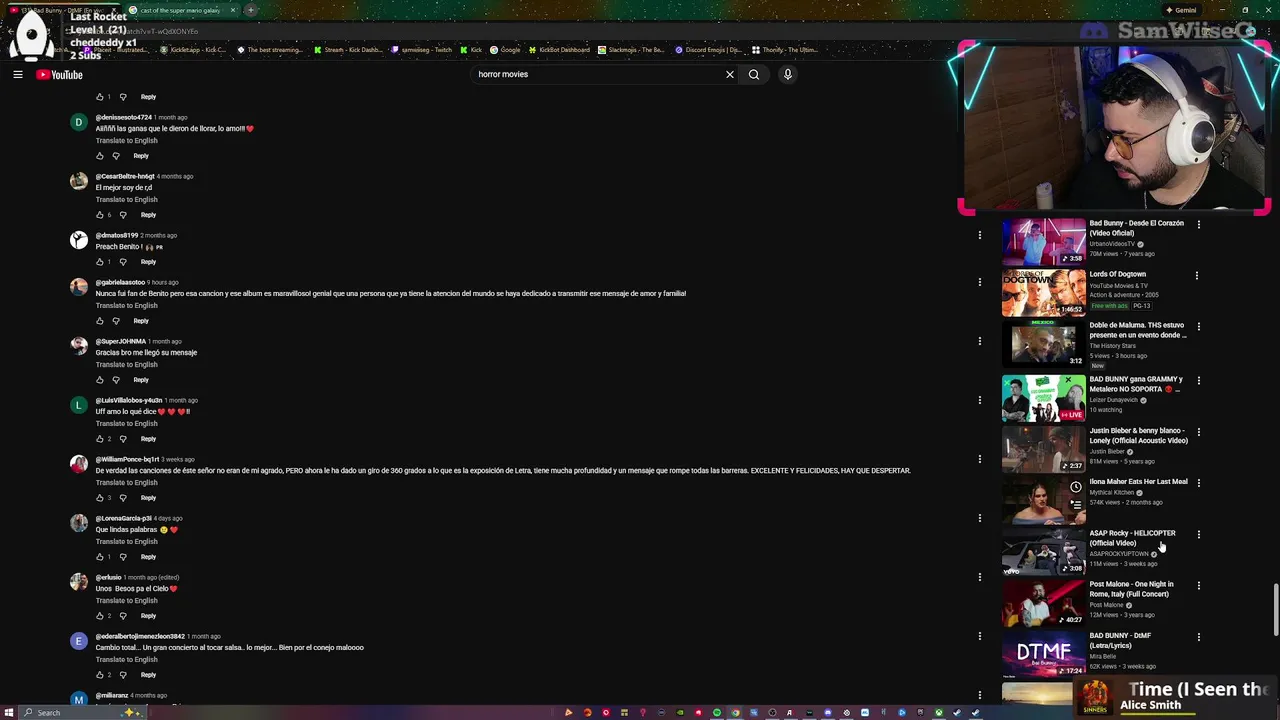
Task: Open more options for 'Doble de Maluma' video
Action: tap(1198, 326)
